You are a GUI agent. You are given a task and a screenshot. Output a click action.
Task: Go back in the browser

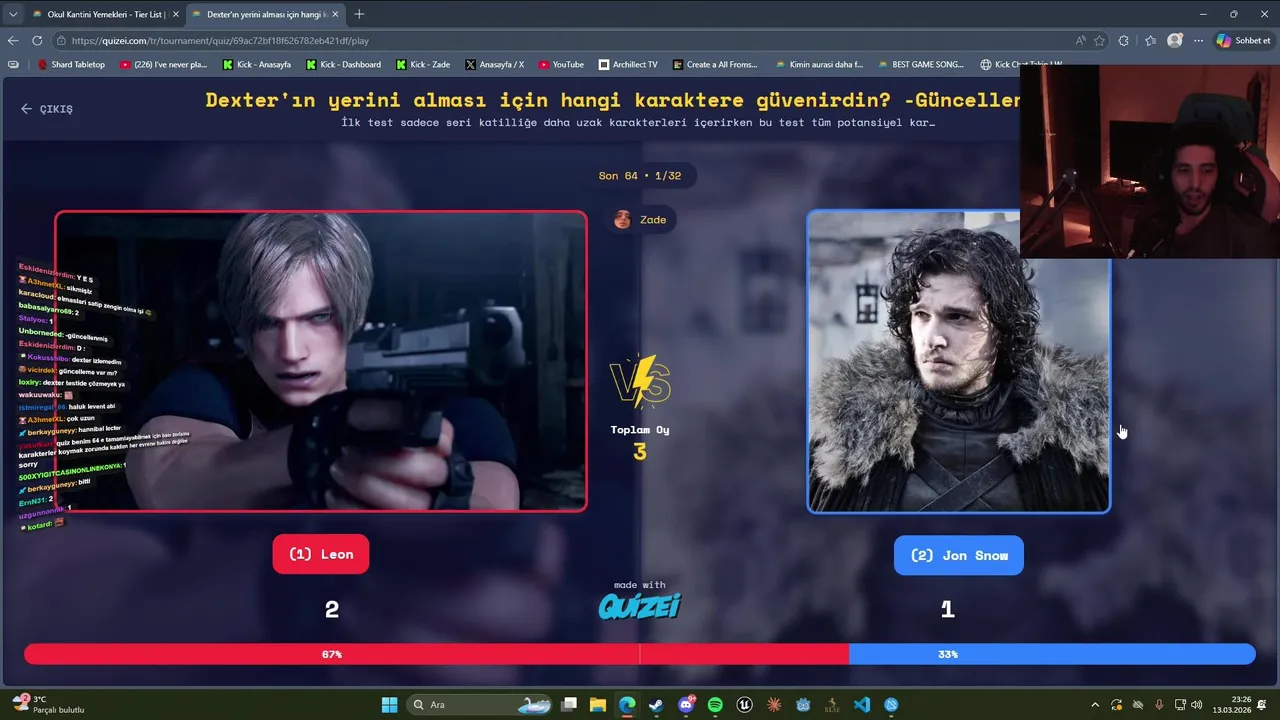13,41
